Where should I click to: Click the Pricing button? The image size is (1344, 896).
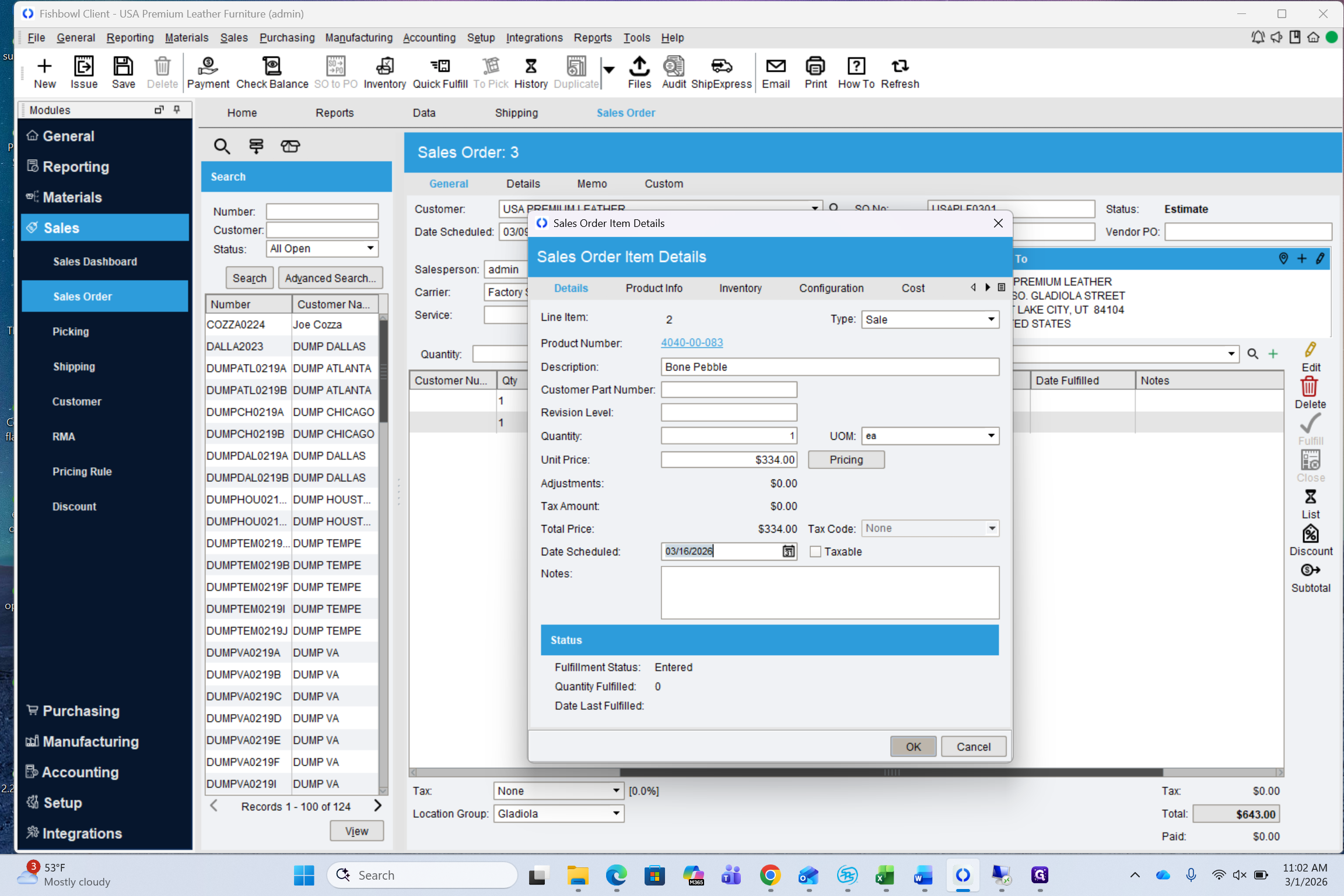846,460
